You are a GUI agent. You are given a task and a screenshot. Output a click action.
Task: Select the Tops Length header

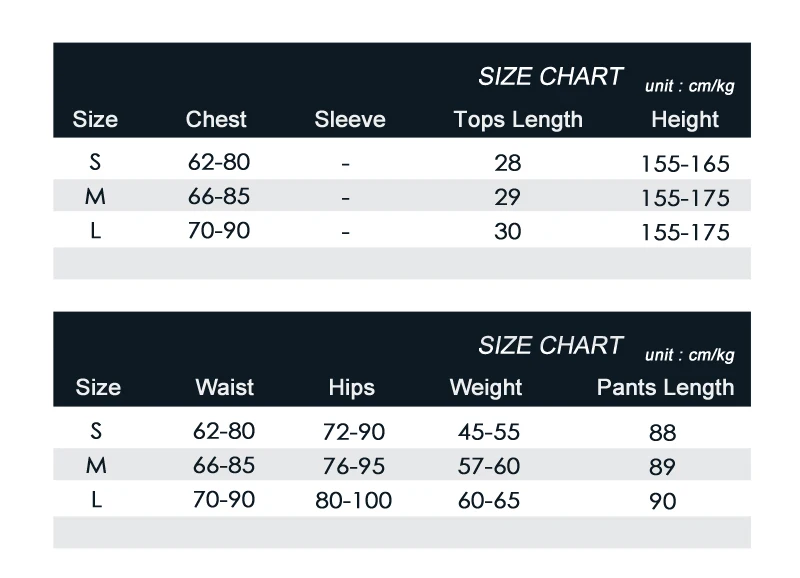tap(518, 120)
